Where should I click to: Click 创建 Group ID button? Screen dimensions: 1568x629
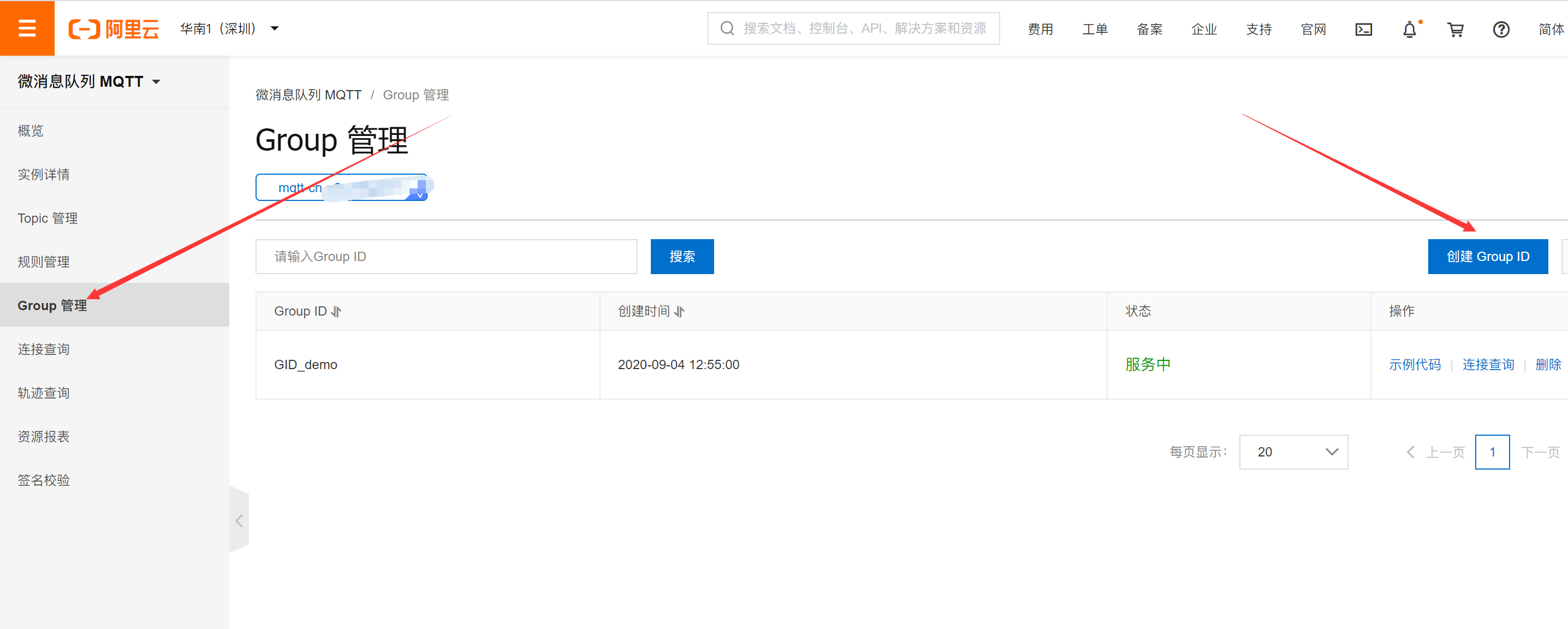tap(1488, 256)
